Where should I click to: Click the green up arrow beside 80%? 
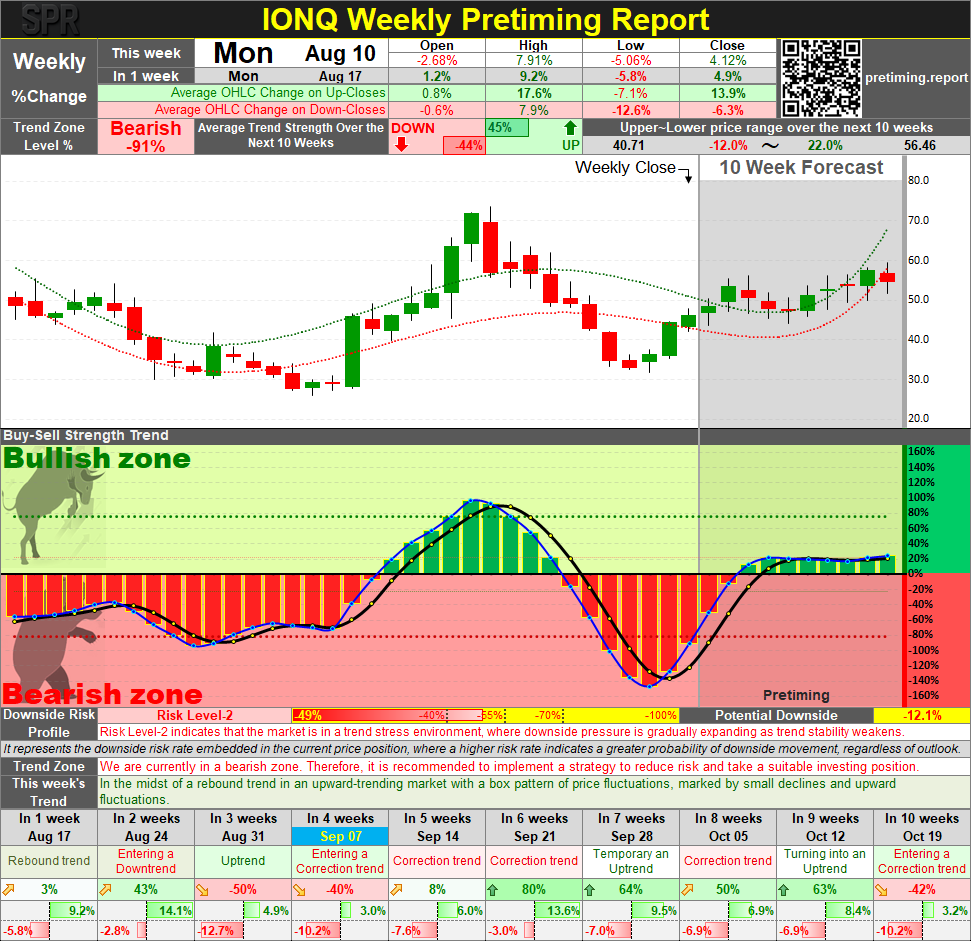click(493, 890)
